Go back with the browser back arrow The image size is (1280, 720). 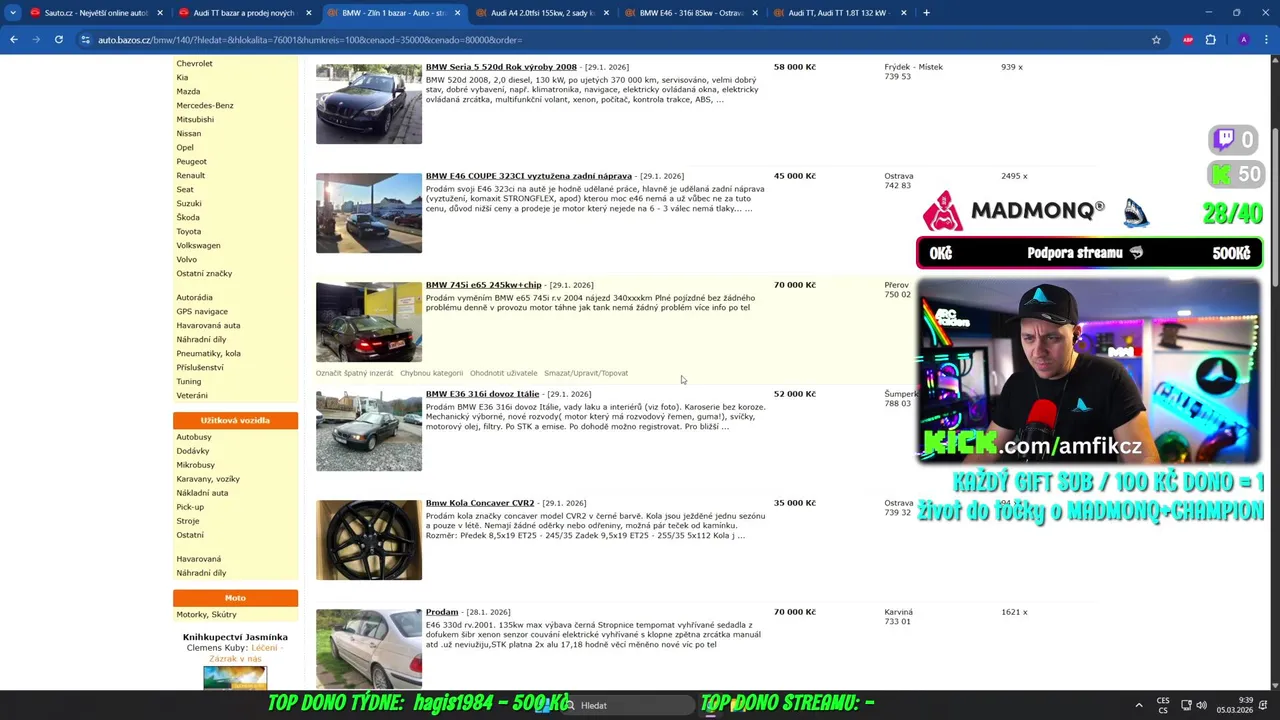[x=14, y=40]
